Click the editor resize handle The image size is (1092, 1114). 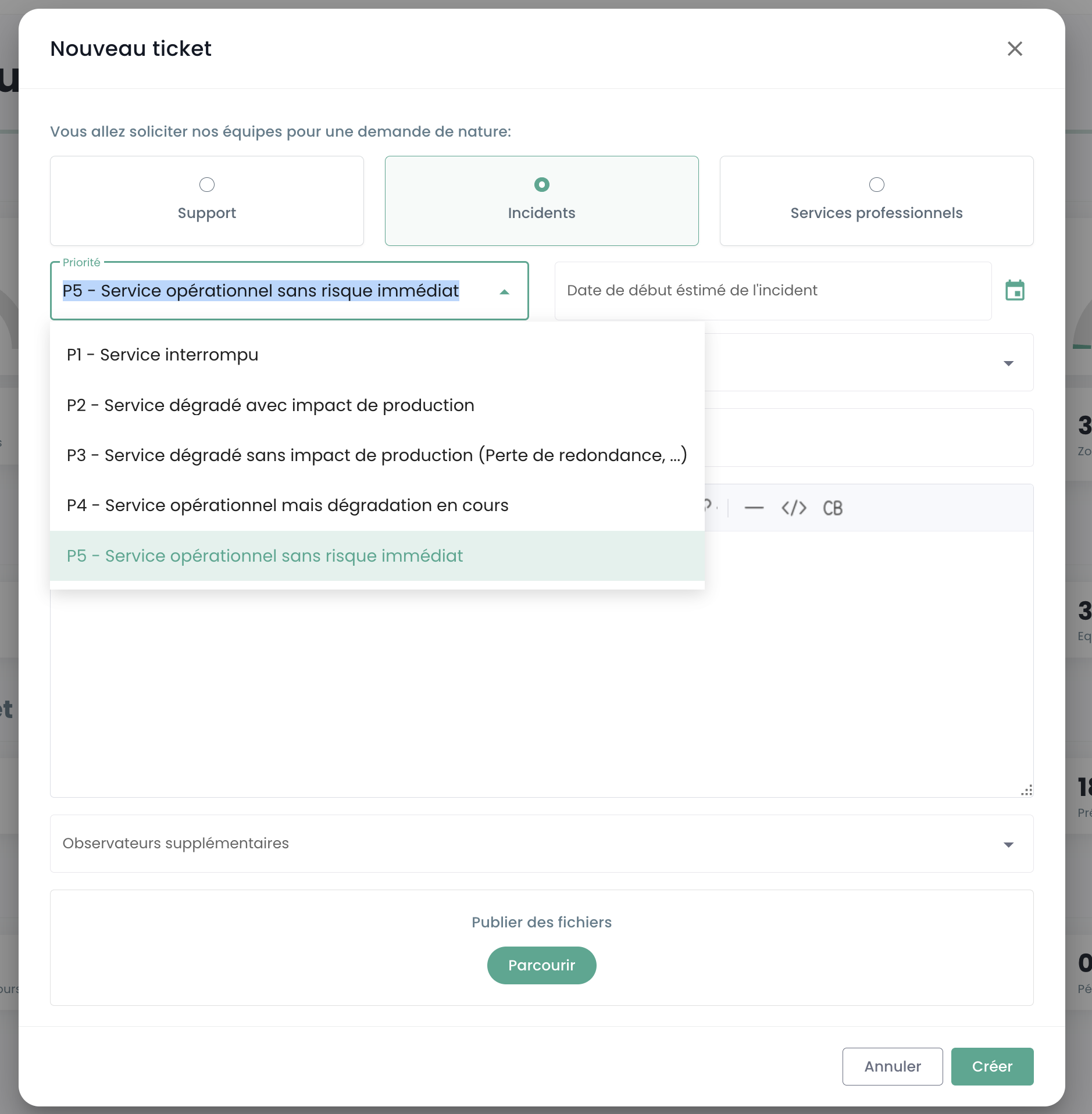coord(1027,790)
